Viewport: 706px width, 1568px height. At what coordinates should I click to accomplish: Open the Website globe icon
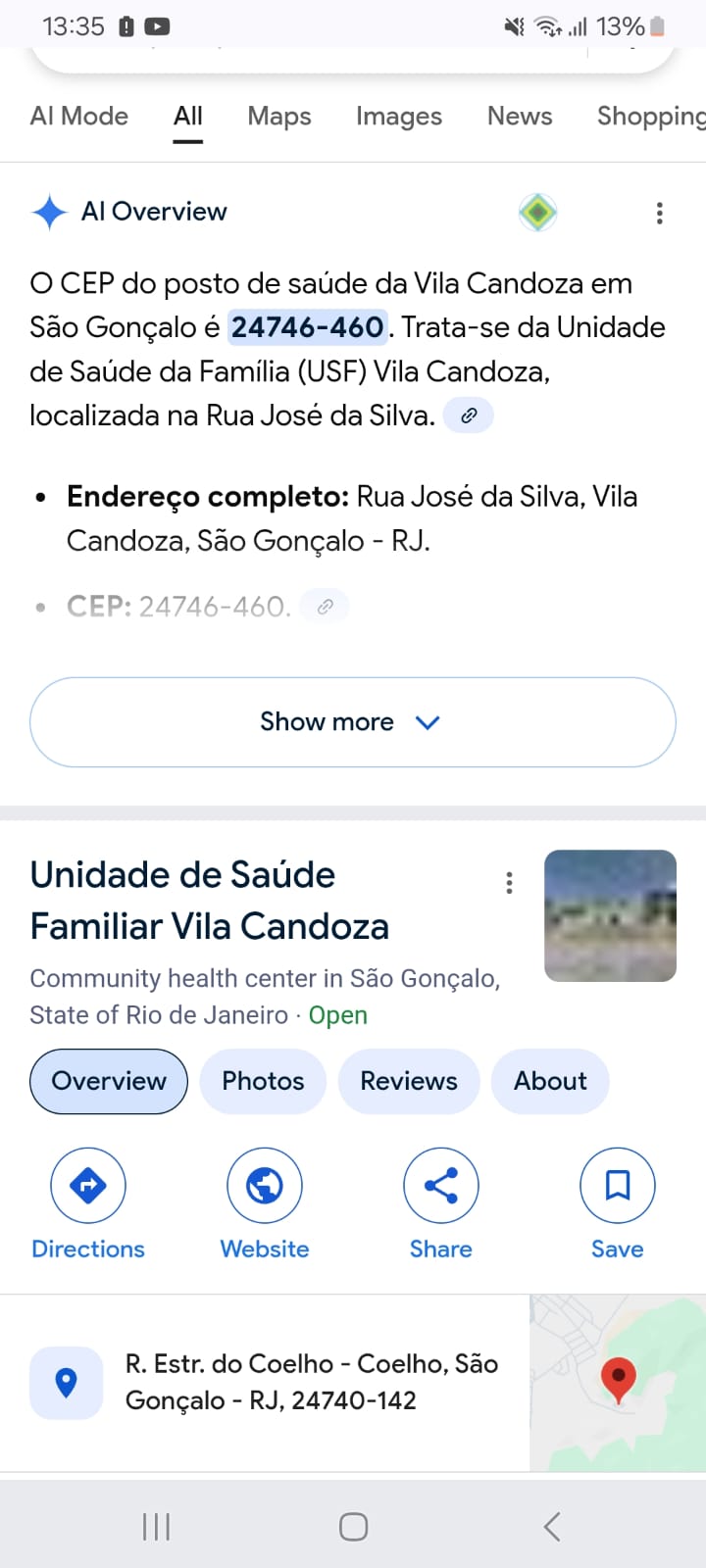(x=265, y=1186)
